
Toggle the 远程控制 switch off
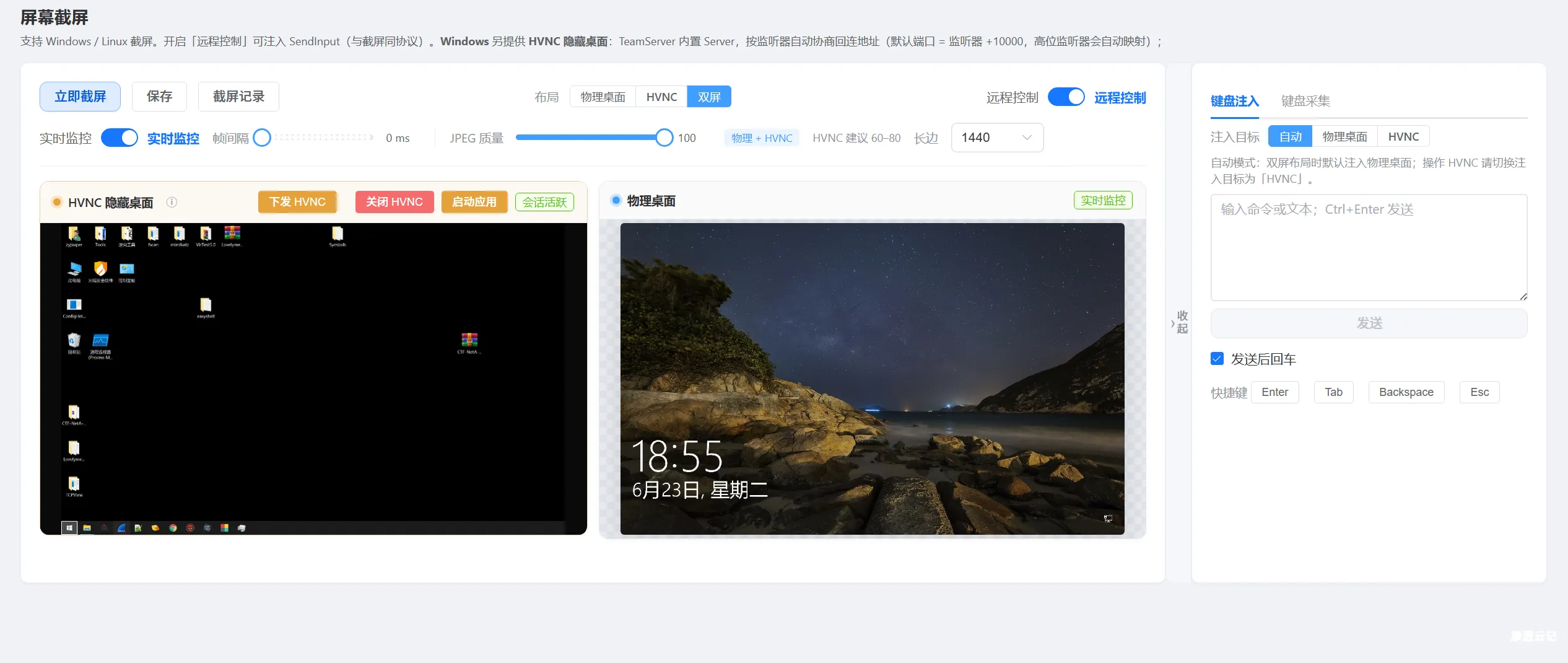1066,97
